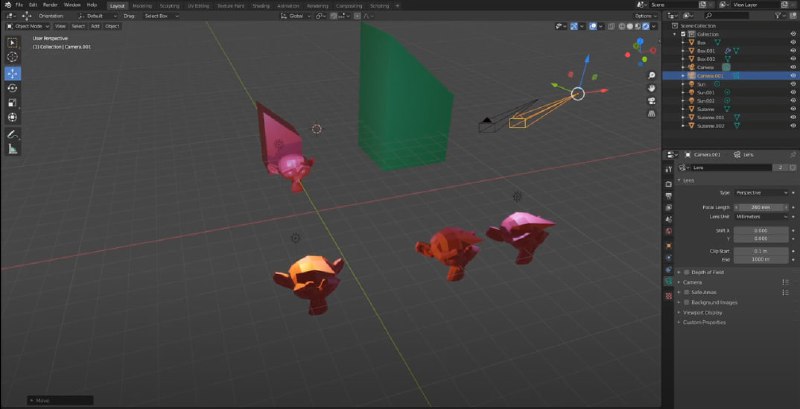Hide Camera.001 using its eye icon

click(x=793, y=75)
